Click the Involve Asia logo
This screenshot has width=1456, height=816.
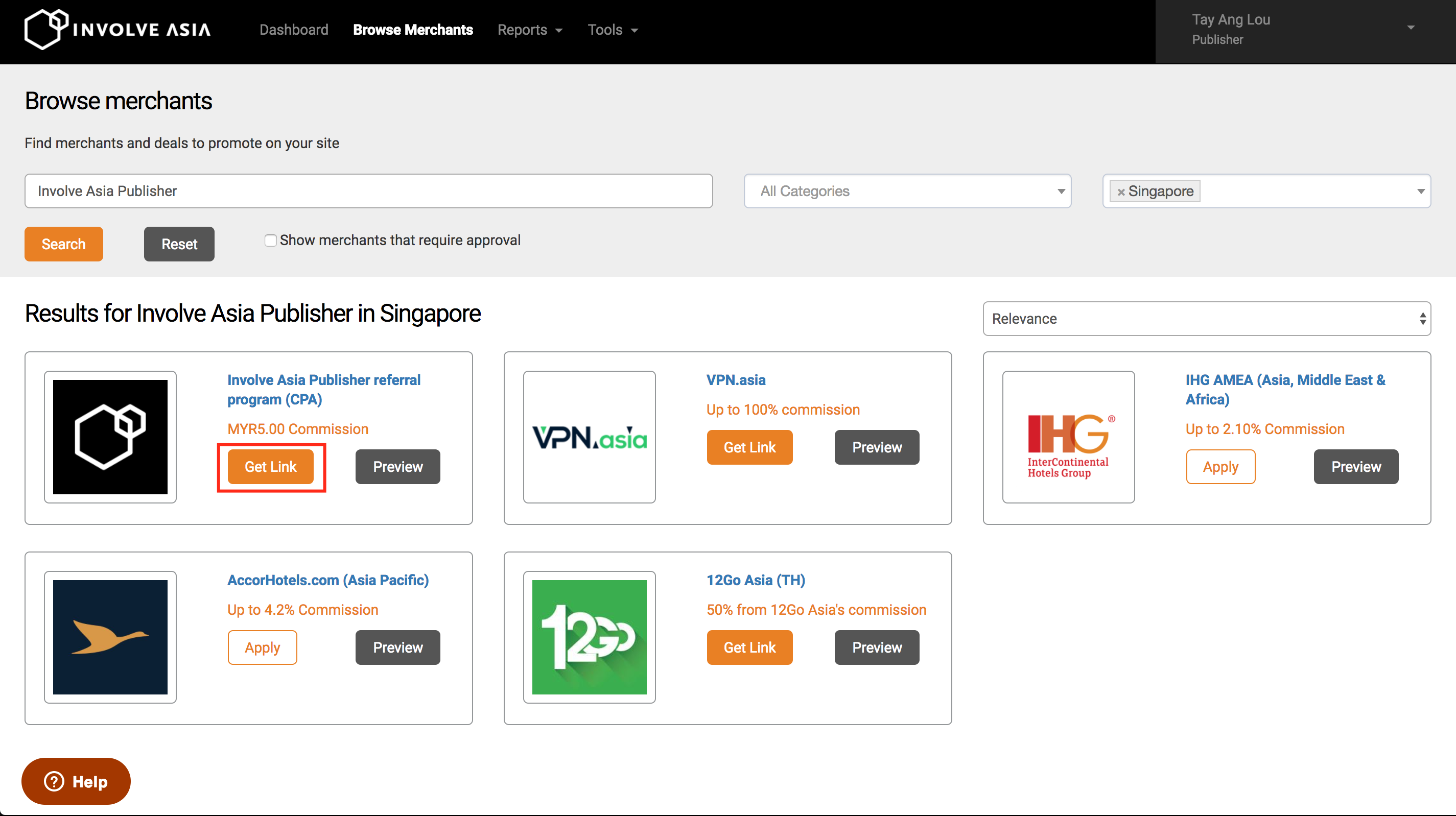click(118, 30)
